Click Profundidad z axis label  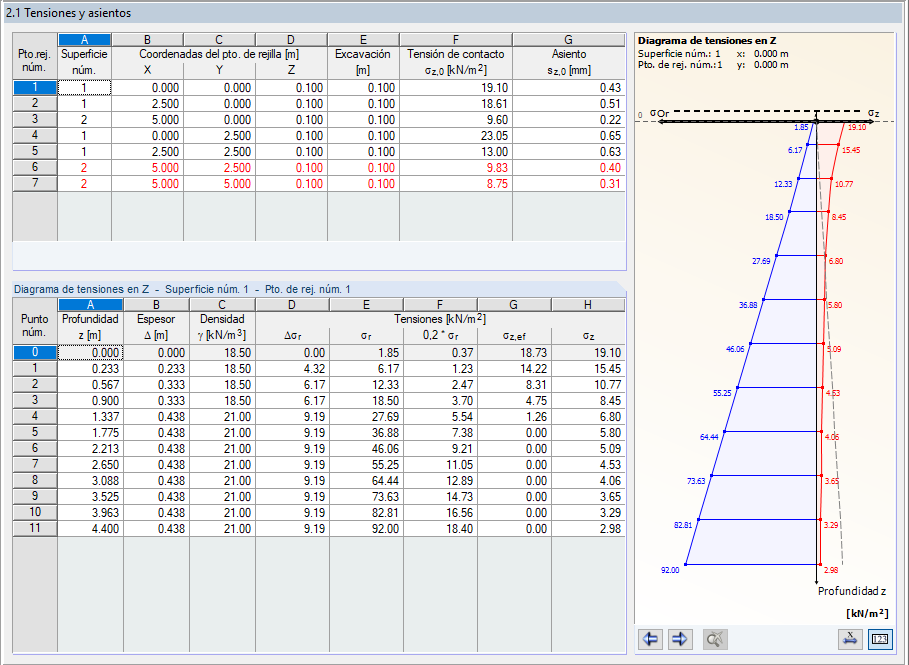click(852, 591)
